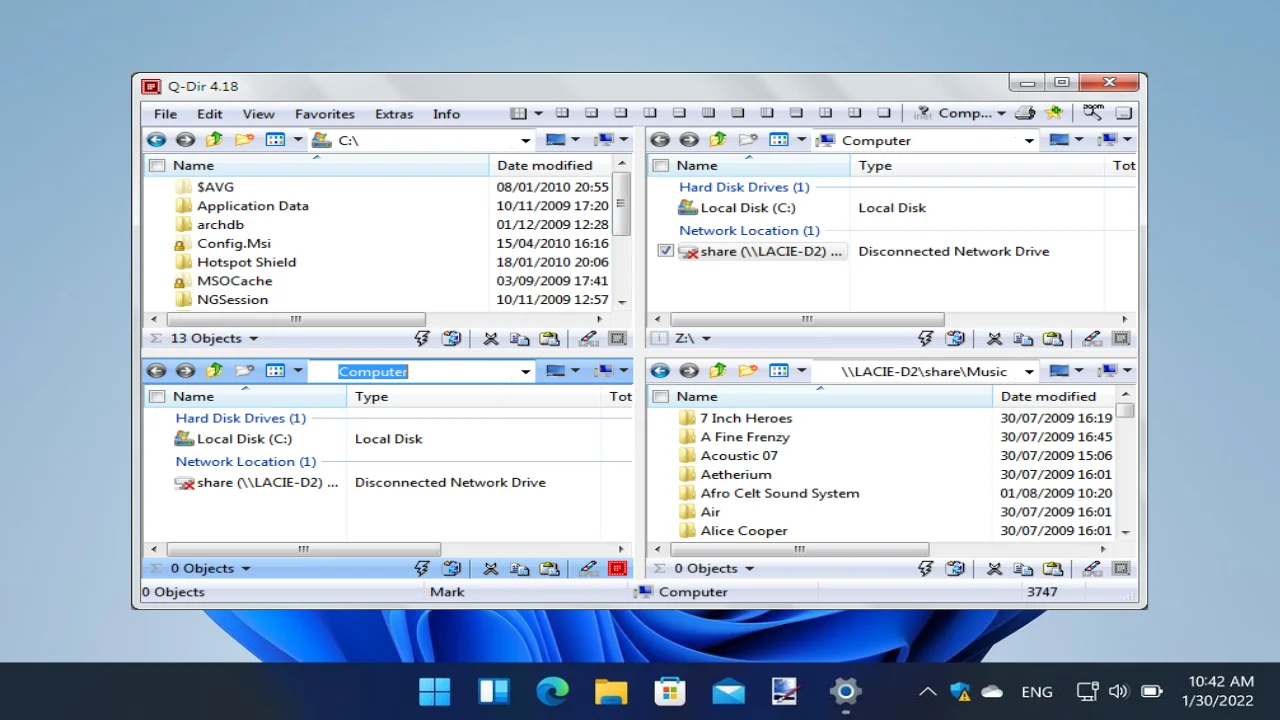Click the zoom magnifier icon in main toolbar

click(1093, 113)
